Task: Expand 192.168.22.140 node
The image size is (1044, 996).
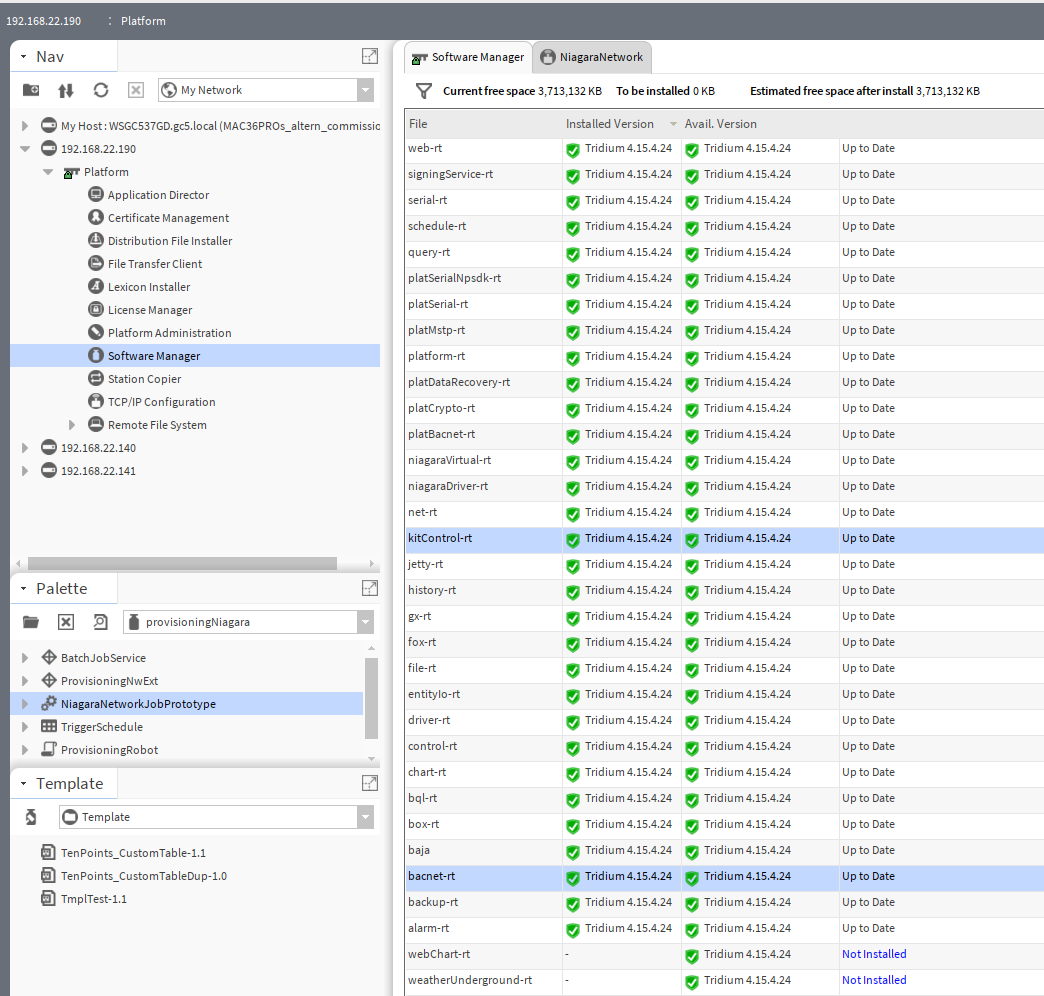Action: coord(25,448)
